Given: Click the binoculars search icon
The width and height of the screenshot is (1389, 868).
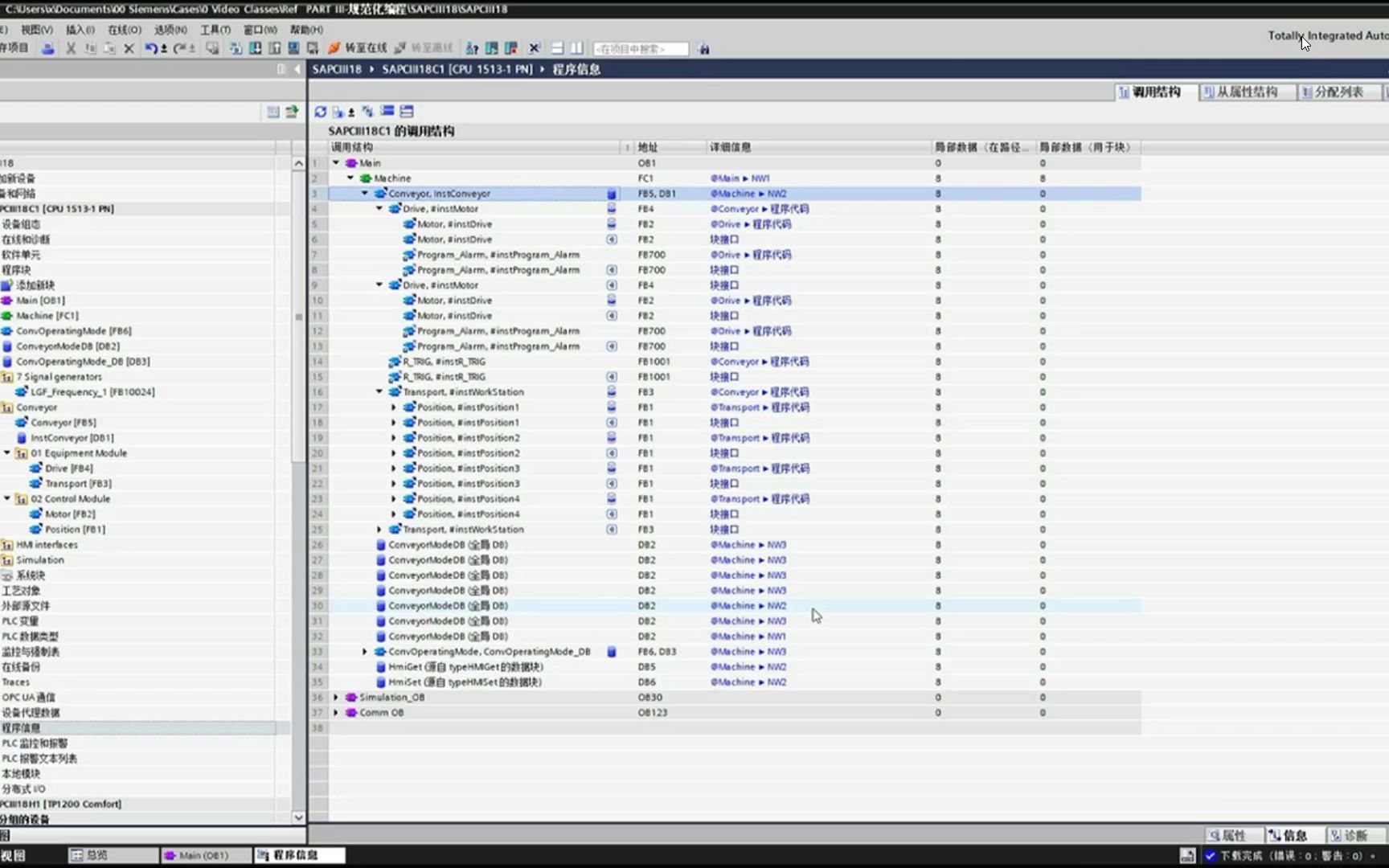Looking at the screenshot, I should point(704,49).
